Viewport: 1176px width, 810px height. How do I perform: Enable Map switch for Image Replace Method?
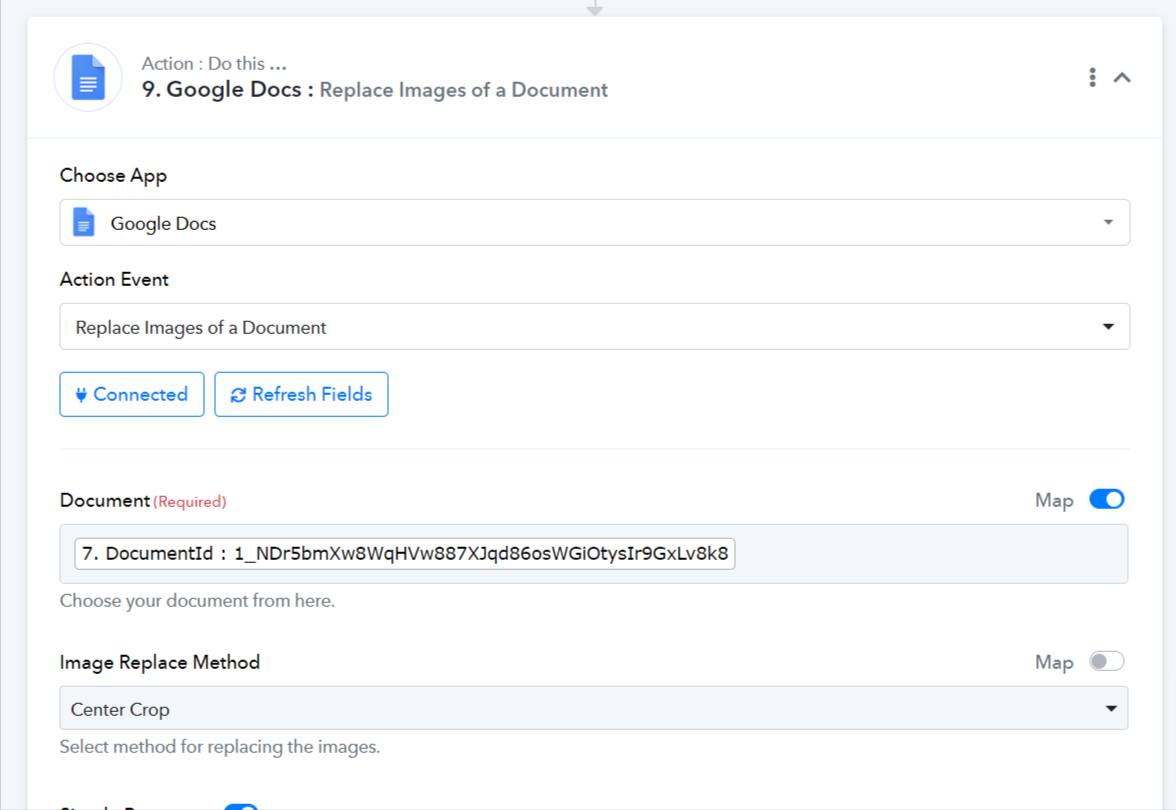tap(1106, 662)
